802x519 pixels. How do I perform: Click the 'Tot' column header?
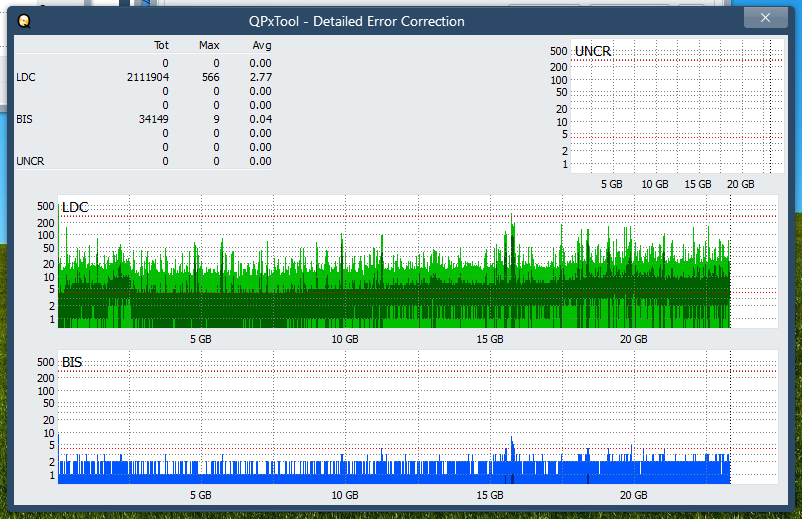pyautogui.click(x=161, y=45)
